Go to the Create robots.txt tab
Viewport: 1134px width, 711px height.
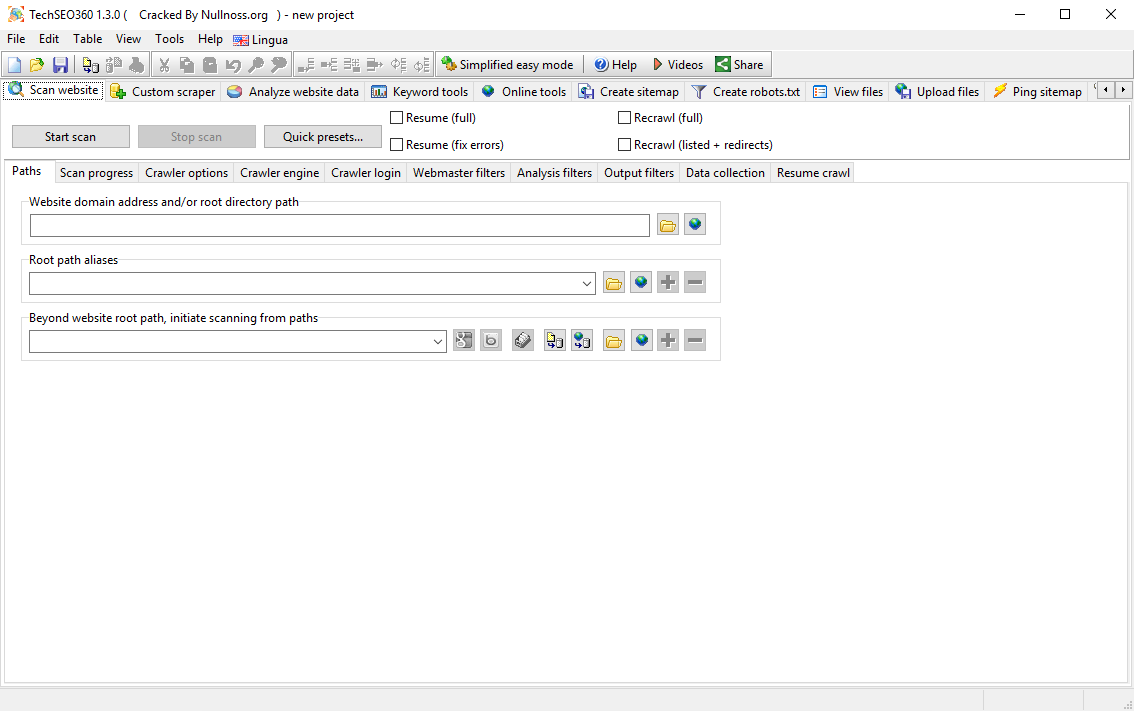coord(746,92)
